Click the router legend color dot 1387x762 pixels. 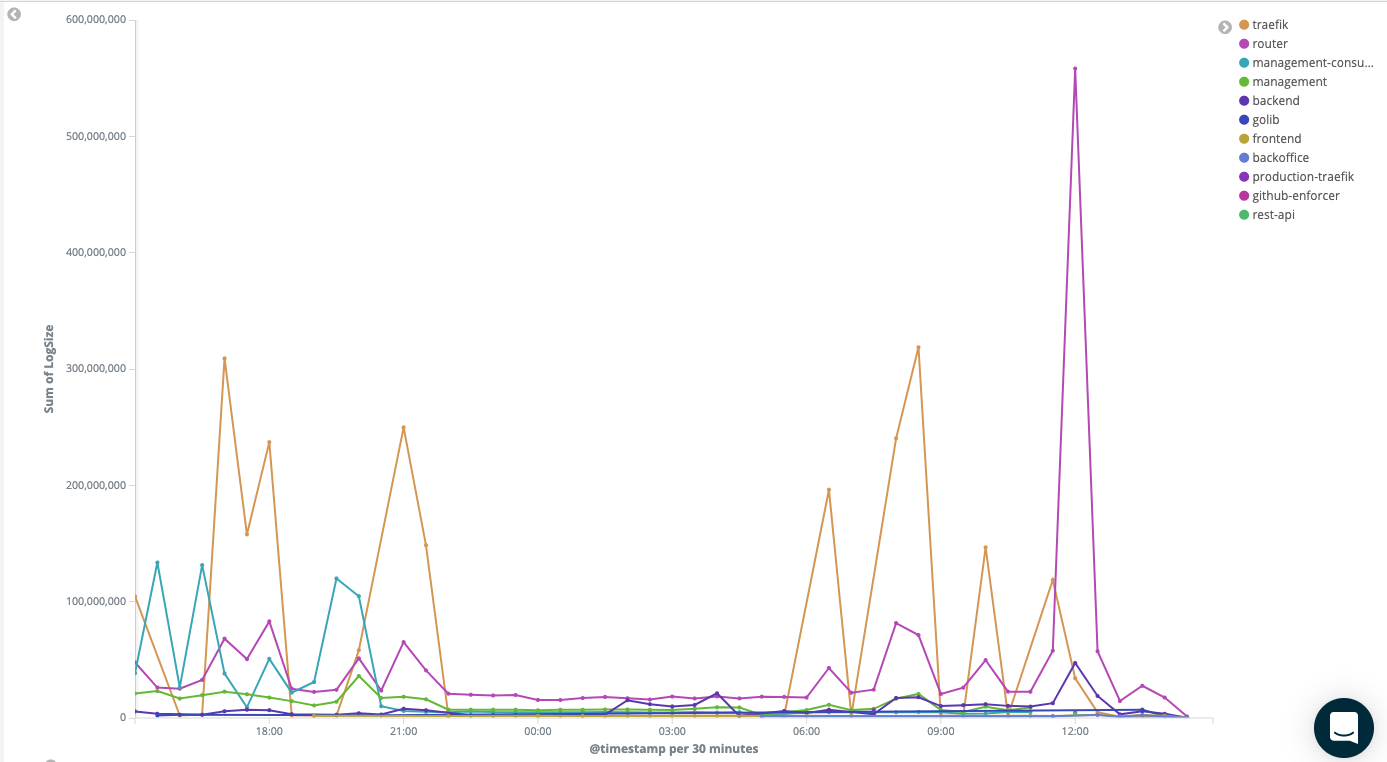pyautogui.click(x=1244, y=44)
